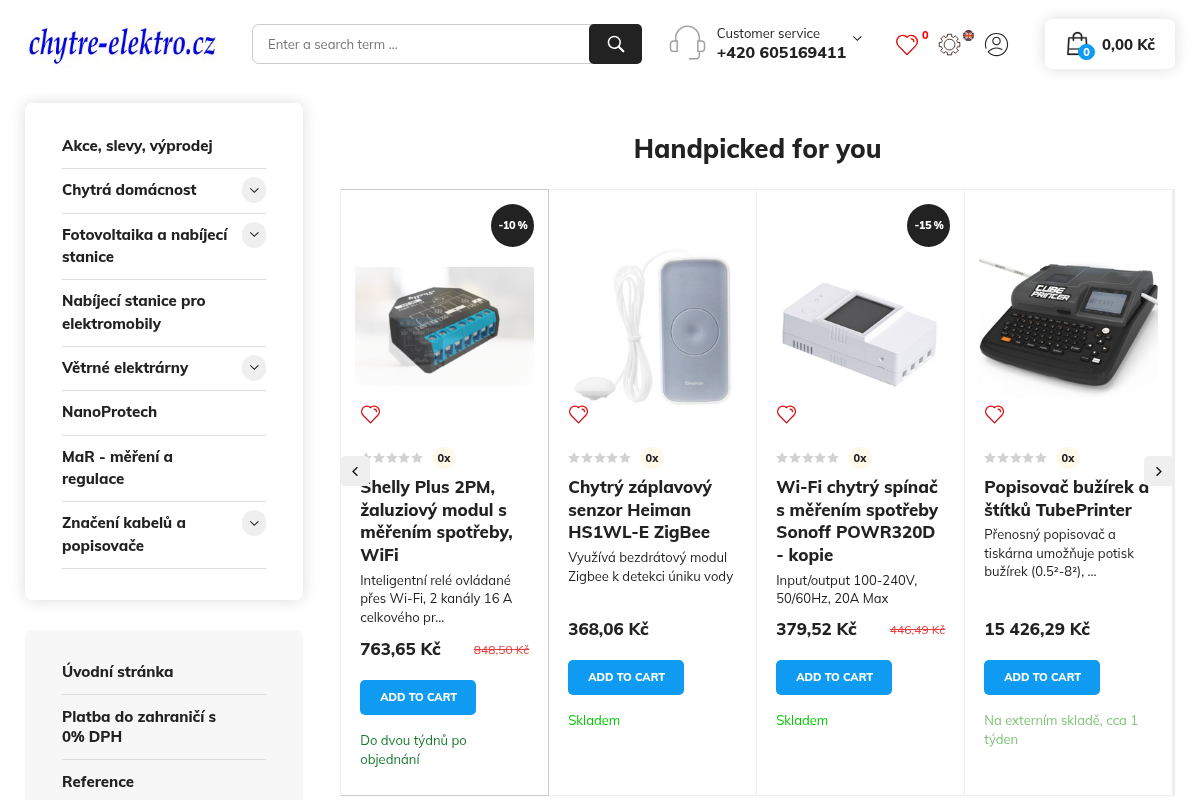Open the user account icon
This screenshot has height=800, width=1200.
tap(996, 44)
